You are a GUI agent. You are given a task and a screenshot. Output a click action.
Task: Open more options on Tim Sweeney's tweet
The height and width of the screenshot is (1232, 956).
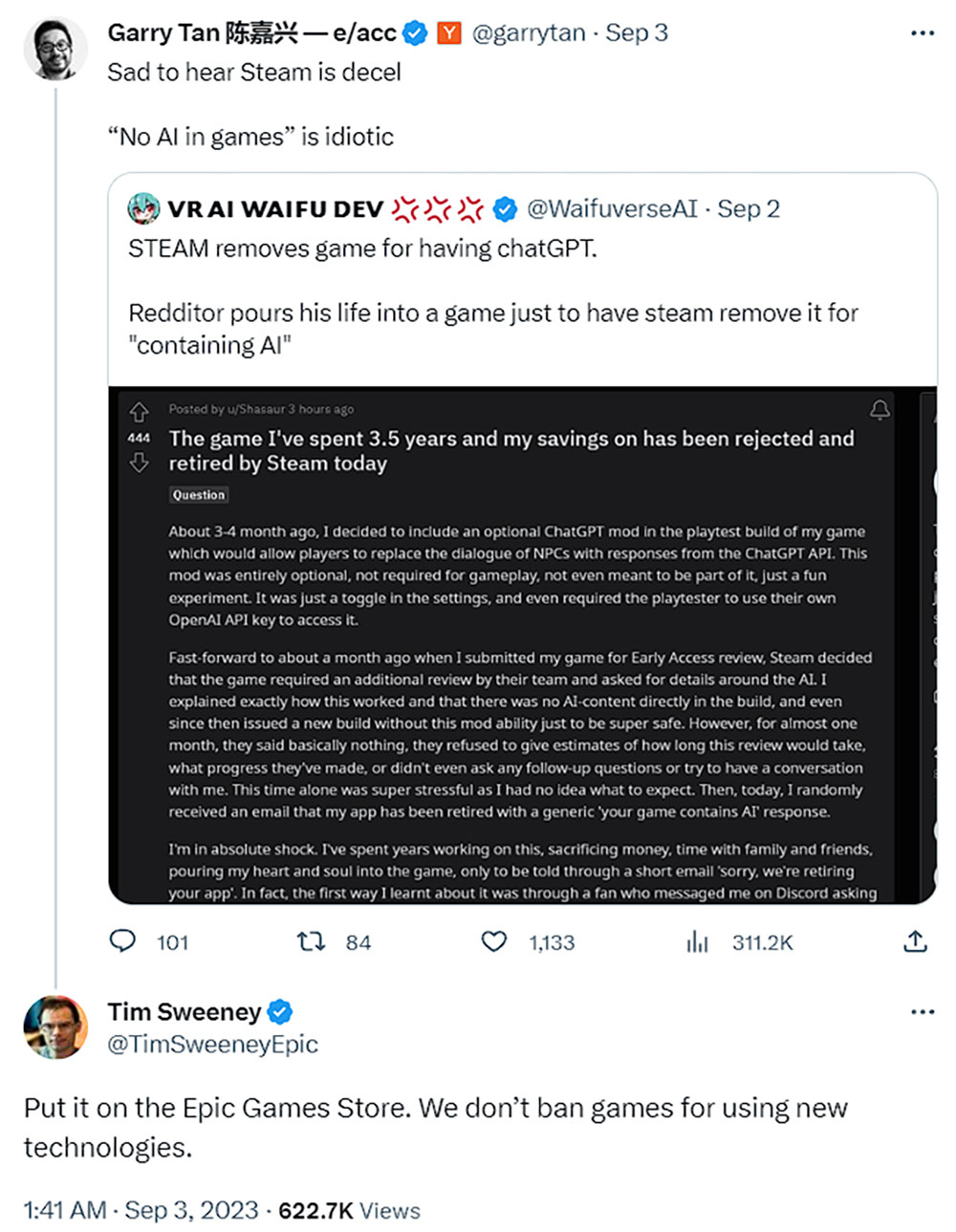(x=922, y=1012)
